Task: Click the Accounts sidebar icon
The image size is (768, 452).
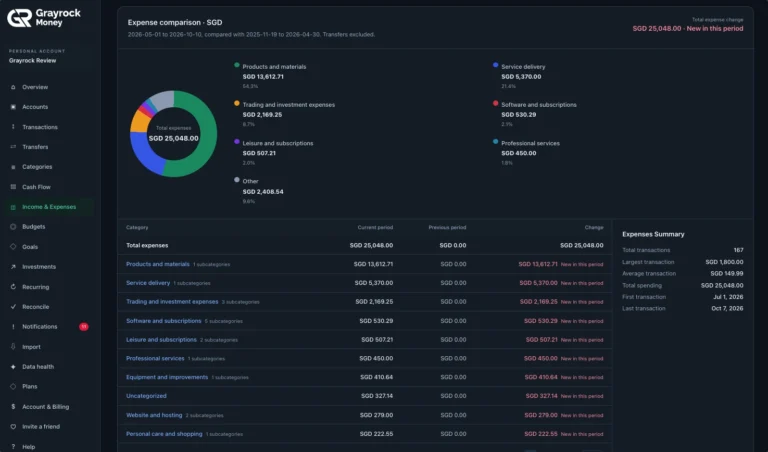Action: tap(13, 107)
